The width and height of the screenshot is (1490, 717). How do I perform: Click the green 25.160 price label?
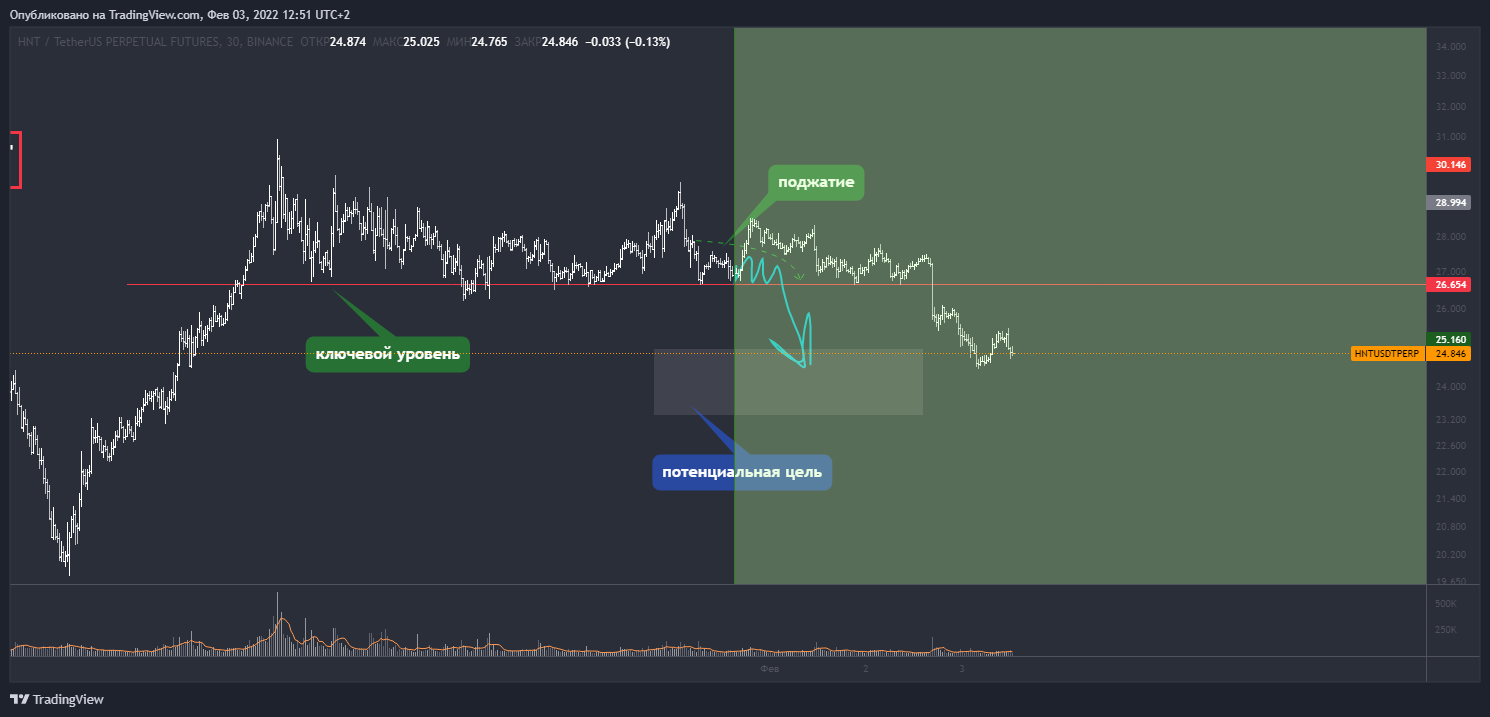[x=1450, y=339]
